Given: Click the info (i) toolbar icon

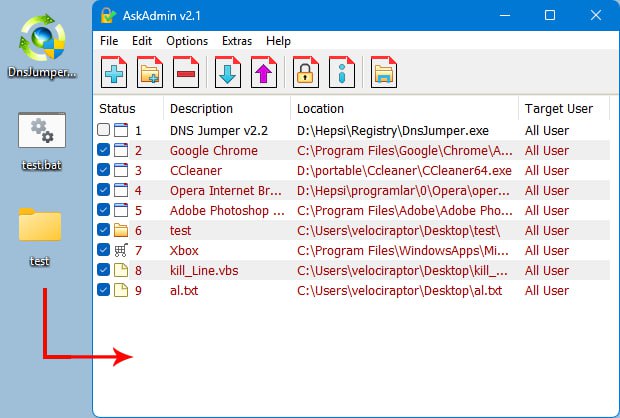Looking at the screenshot, I should click(342, 72).
